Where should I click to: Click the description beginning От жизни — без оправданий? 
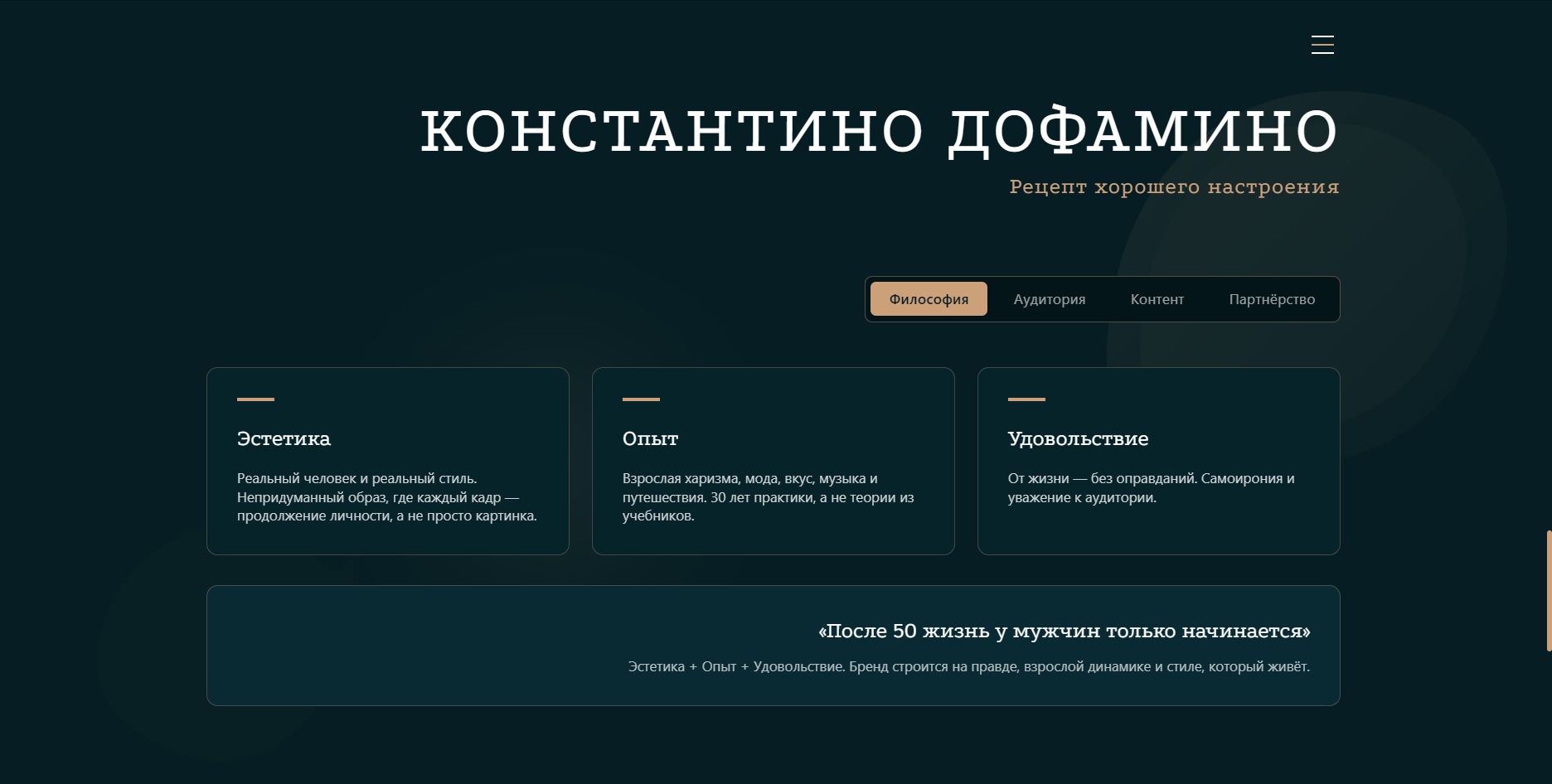click(x=1151, y=488)
